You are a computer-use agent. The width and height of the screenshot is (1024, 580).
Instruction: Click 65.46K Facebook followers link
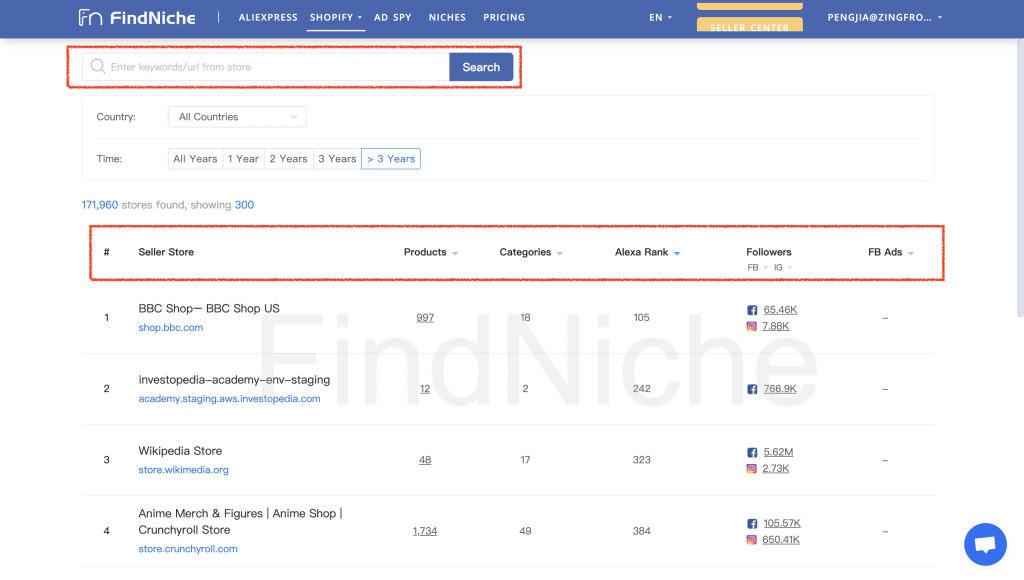pos(780,310)
